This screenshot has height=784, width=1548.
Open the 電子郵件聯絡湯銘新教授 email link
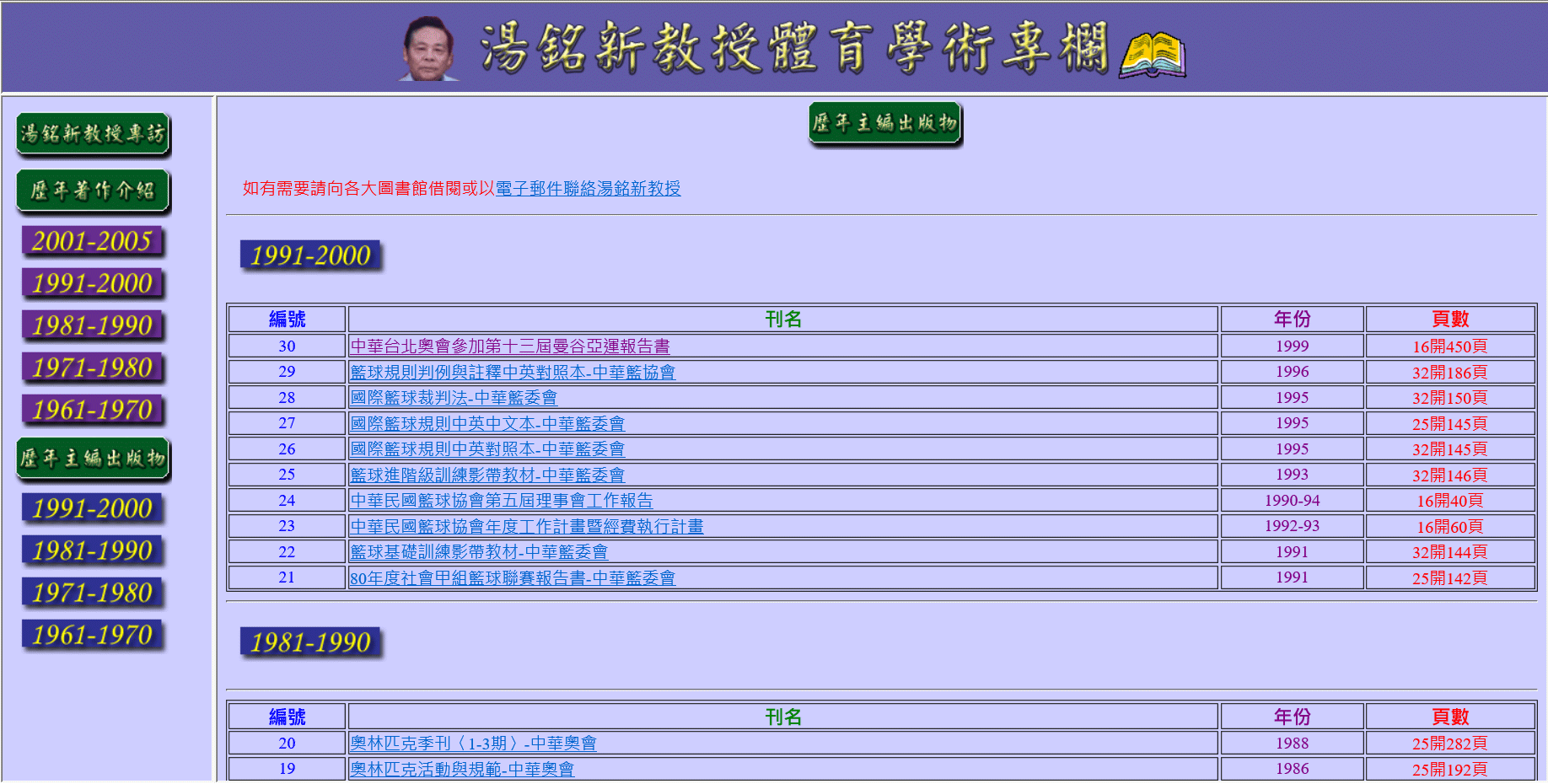point(588,189)
